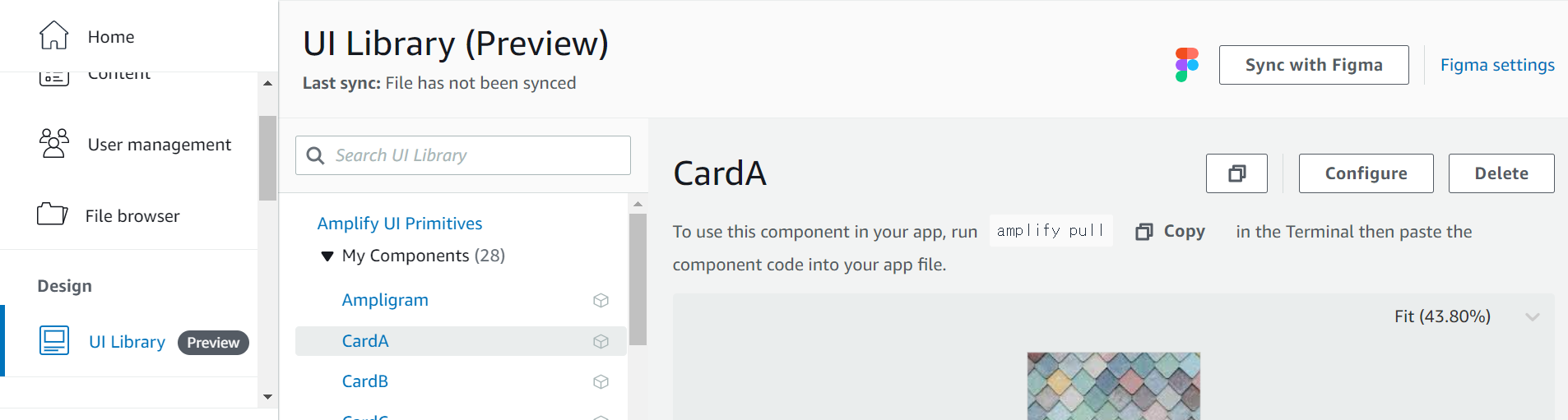Click the cube icon beside Ampligram

pyautogui.click(x=601, y=301)
